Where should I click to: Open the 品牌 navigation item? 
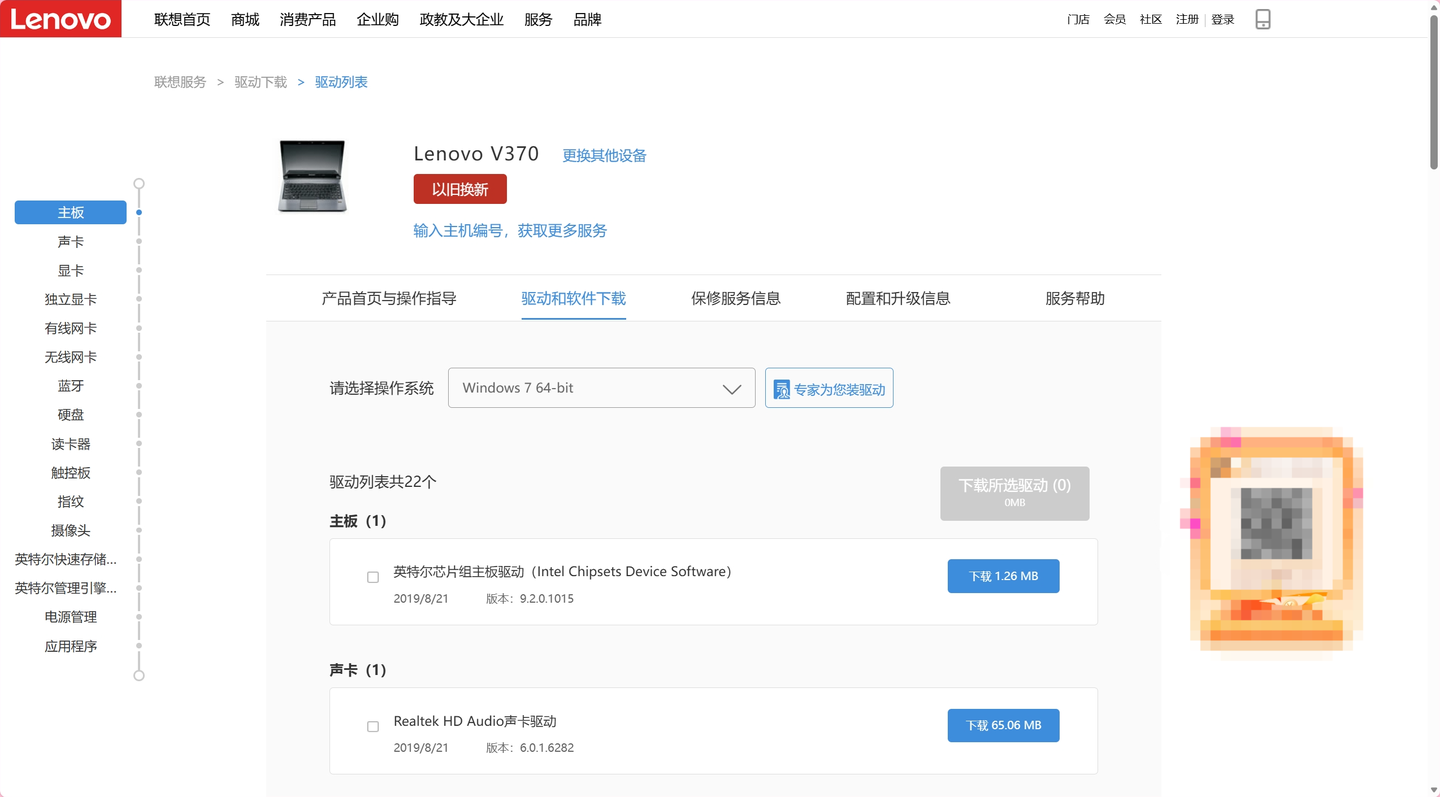(587, 19)
